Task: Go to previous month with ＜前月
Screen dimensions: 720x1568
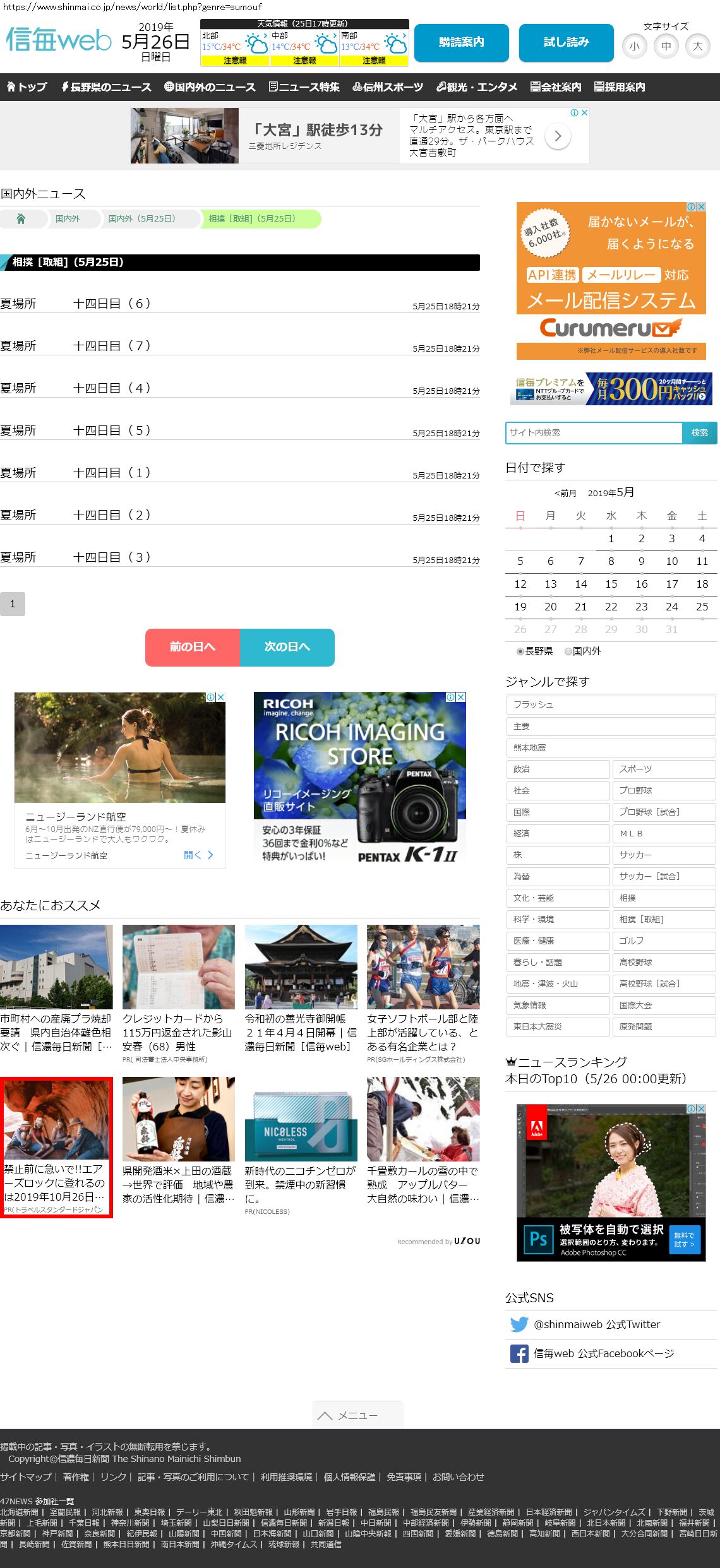Action: point(565,493)
